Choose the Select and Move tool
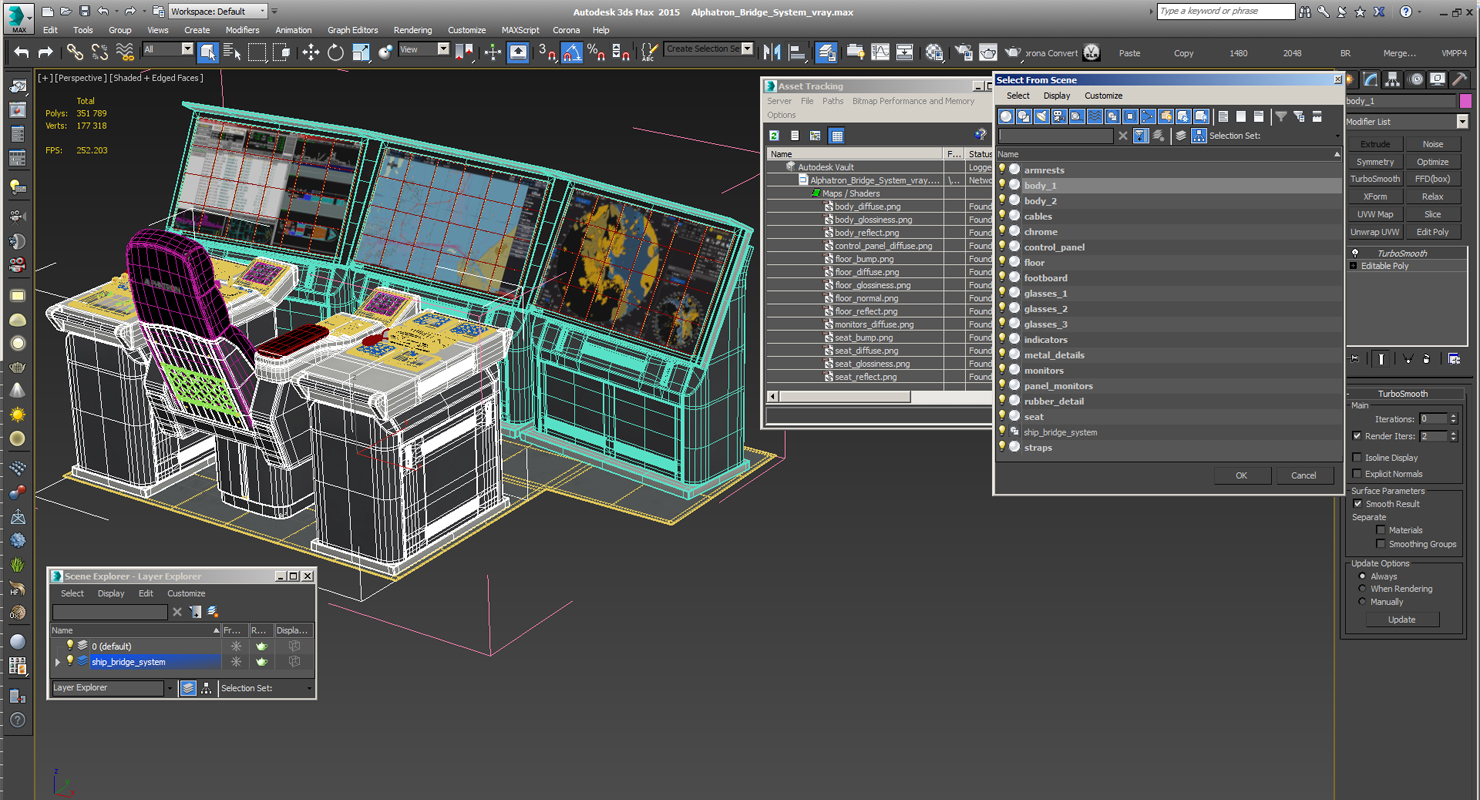Screen dimensions: 1480x800 (x=311, y=52)
